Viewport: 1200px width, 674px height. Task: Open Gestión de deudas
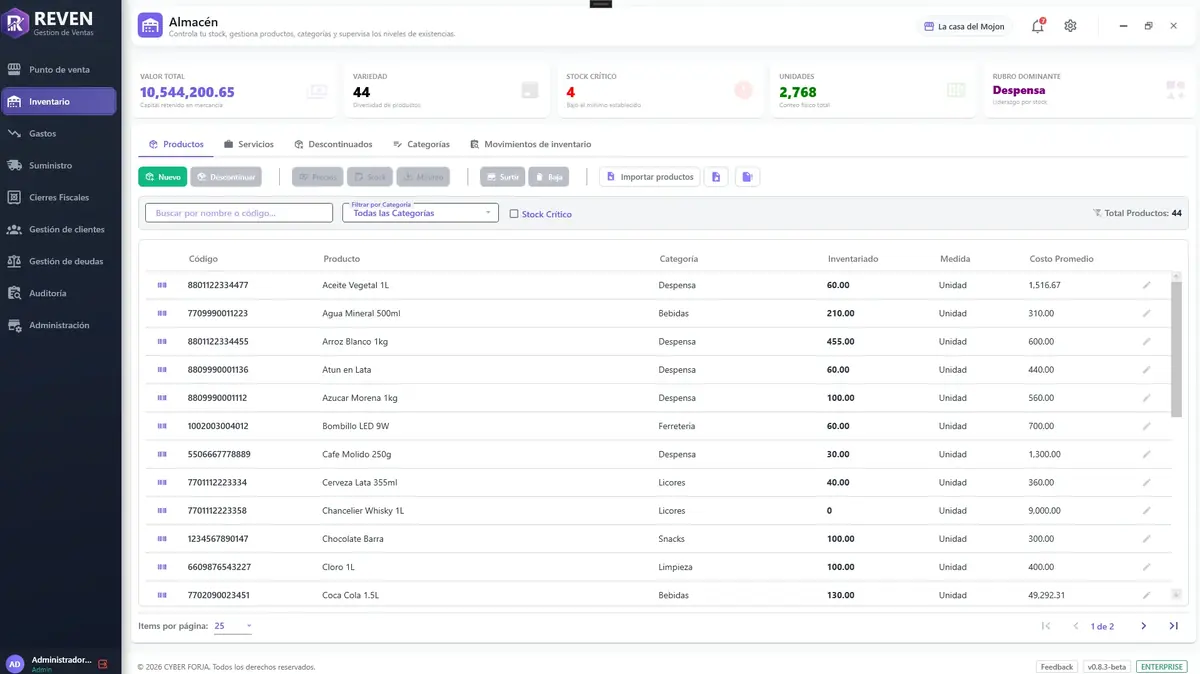pos(59,261)
